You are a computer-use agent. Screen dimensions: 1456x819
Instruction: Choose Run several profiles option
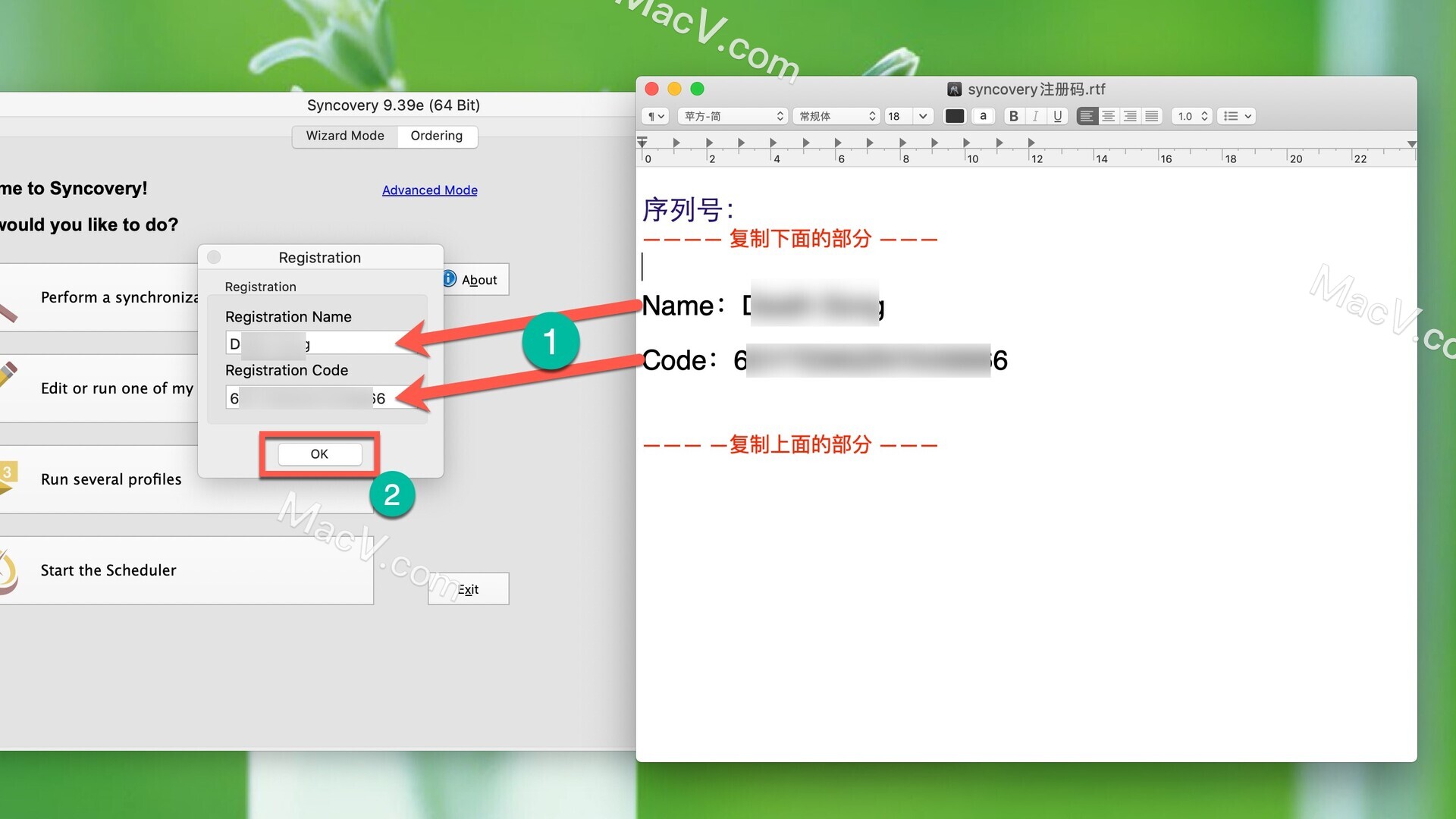(x=187, y=479)
